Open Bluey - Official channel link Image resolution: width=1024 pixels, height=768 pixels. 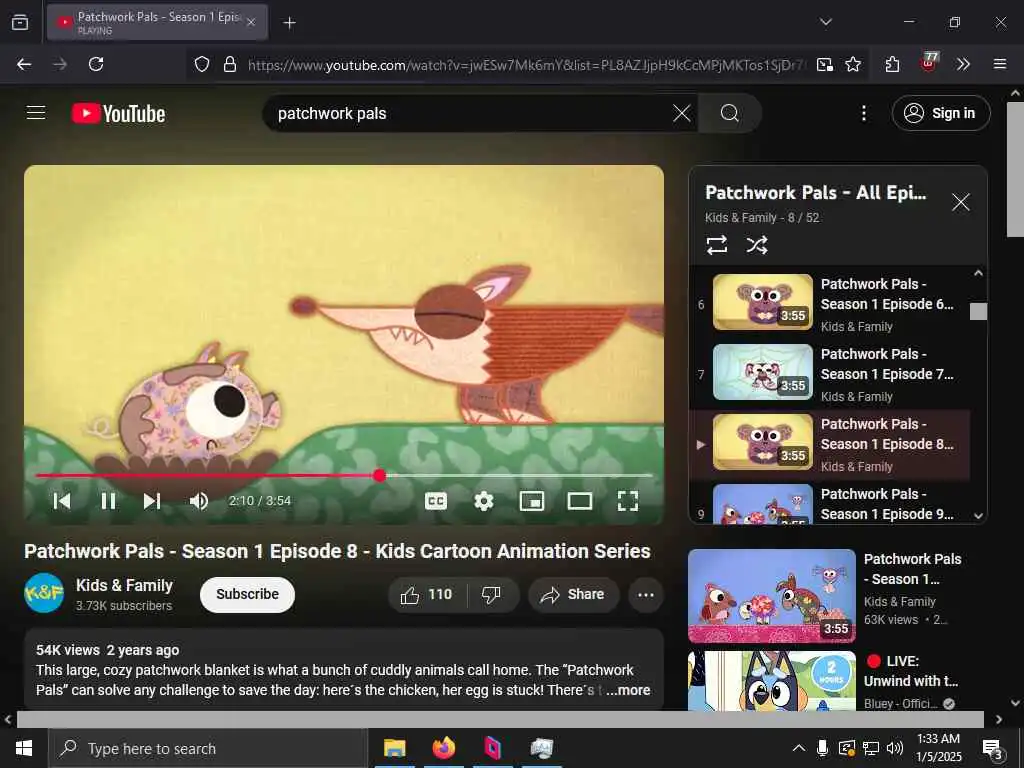(900, 703)
